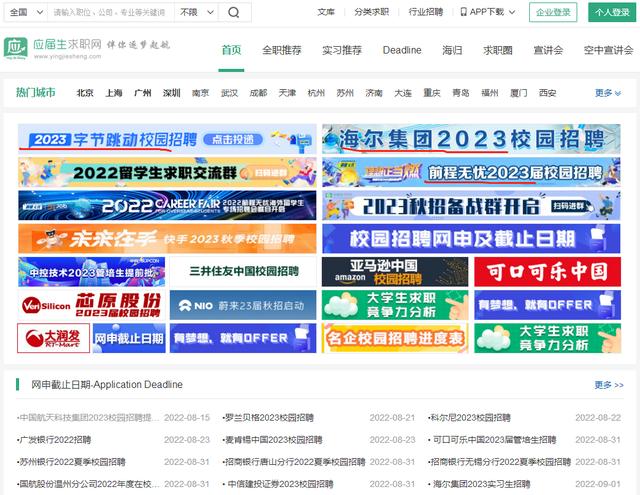
Task: Select 上海 from hot cities
Action: 114,93
